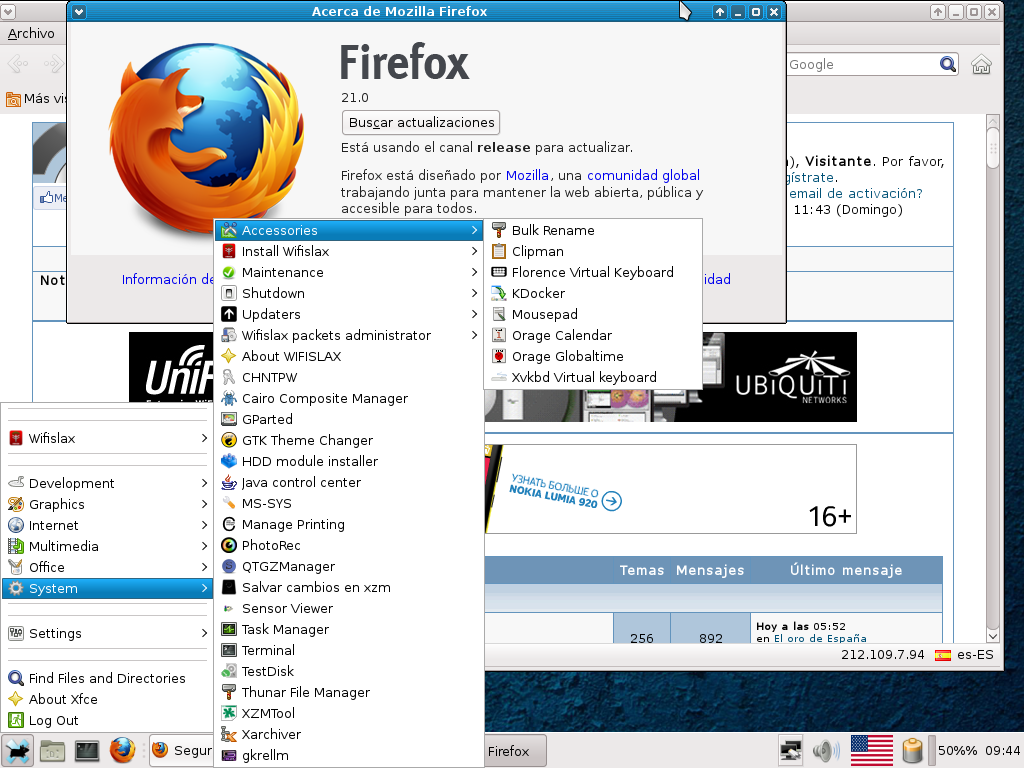Open the Office category
This screenshot has height=768, width=1024.
point(108,567)
